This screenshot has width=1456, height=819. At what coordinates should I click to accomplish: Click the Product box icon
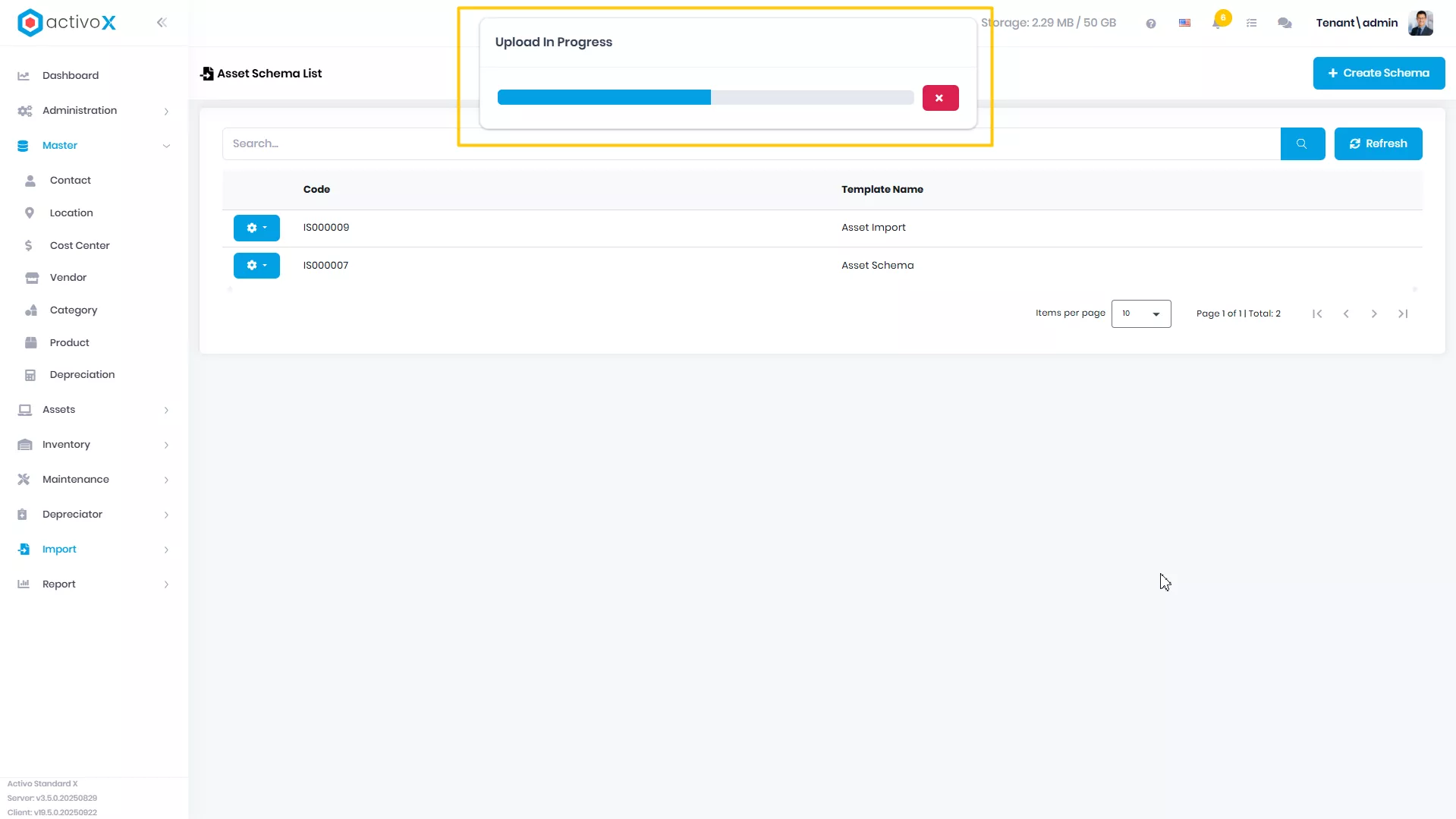[x=31, y=343]
